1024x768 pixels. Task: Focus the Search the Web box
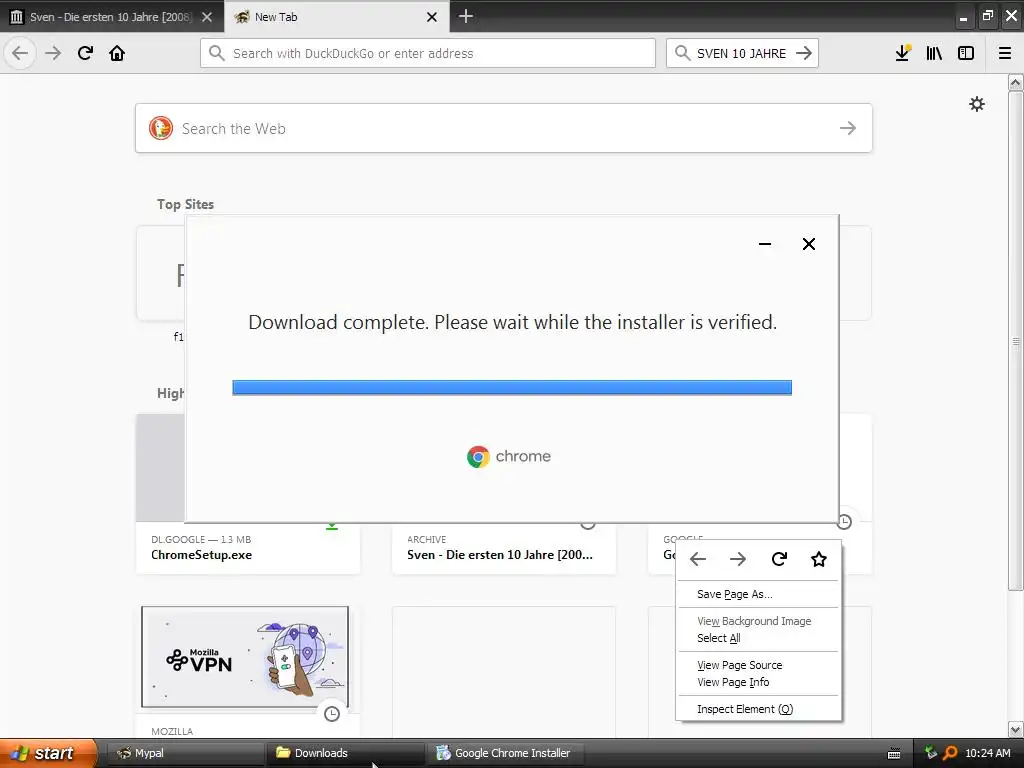504,128
